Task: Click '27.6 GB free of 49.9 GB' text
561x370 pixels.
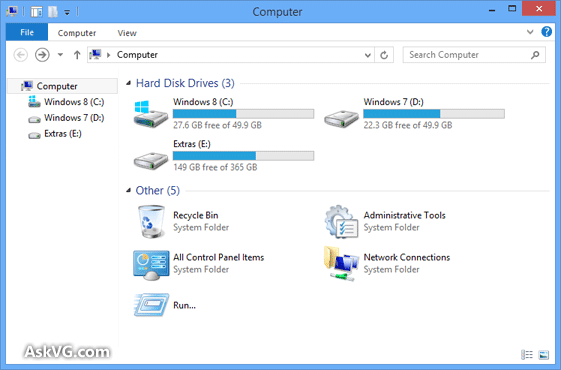Action: [x=218, y=125]
